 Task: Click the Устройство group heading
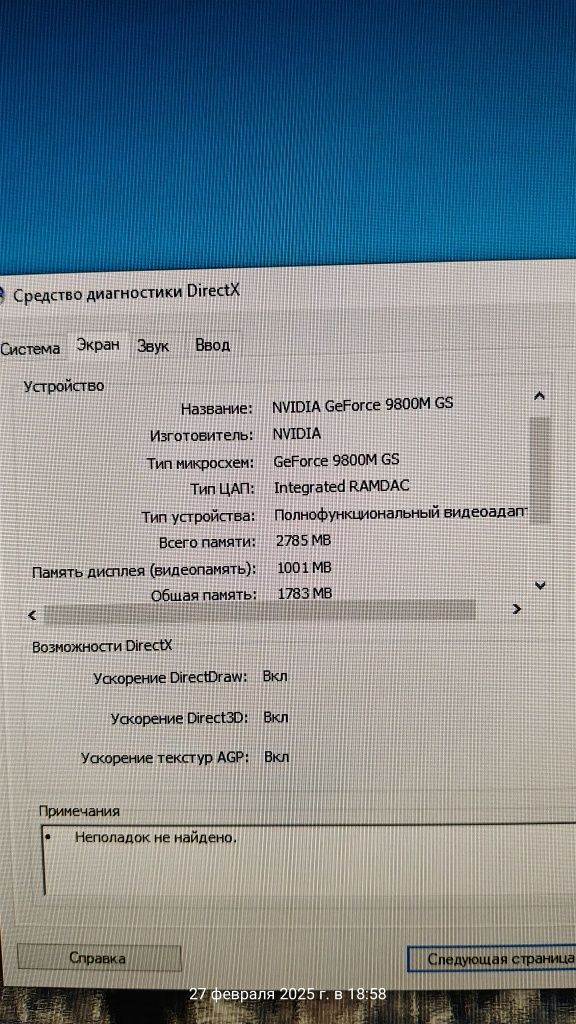[63, 386]
